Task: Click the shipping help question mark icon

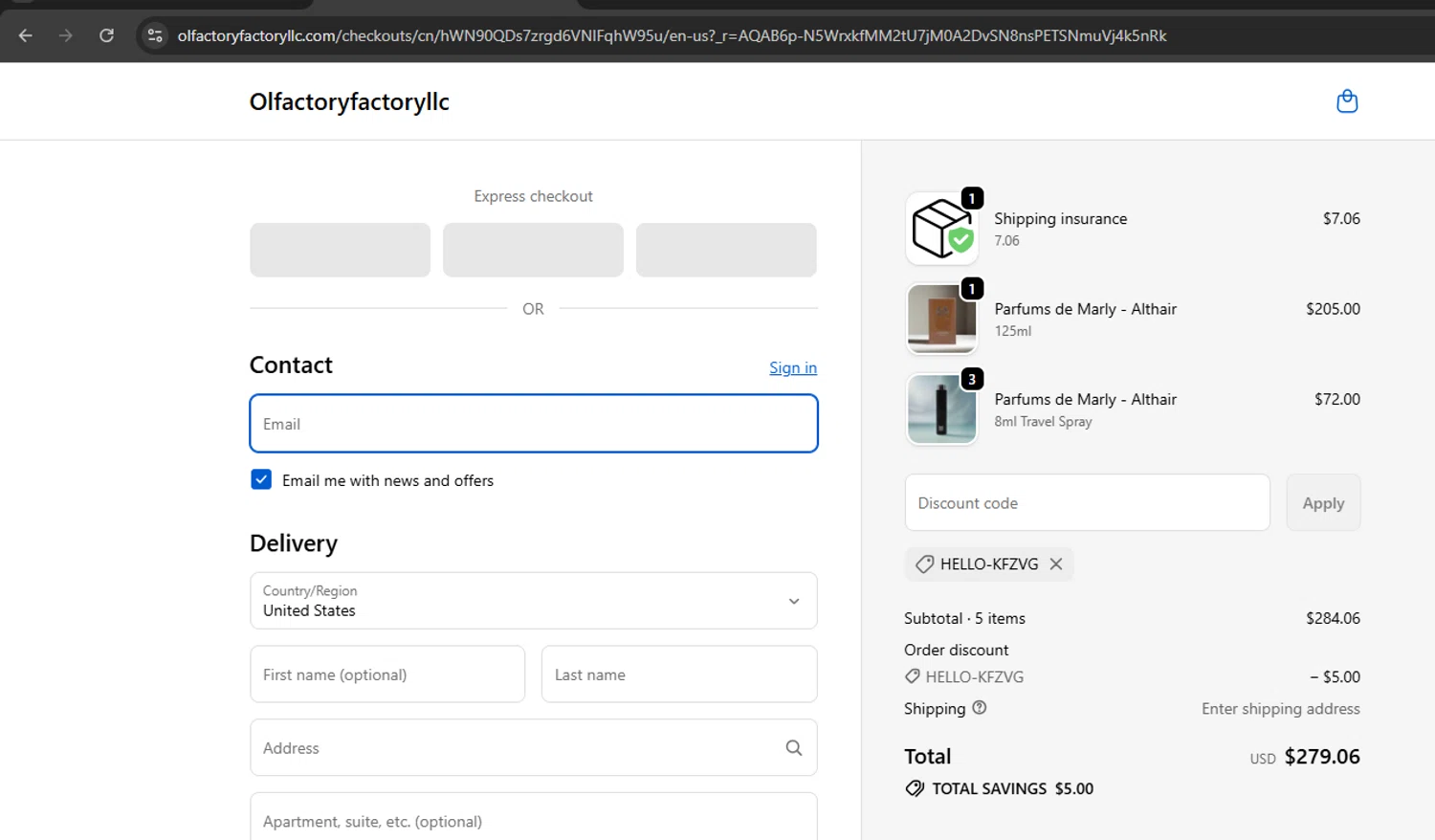Action: 980,708
